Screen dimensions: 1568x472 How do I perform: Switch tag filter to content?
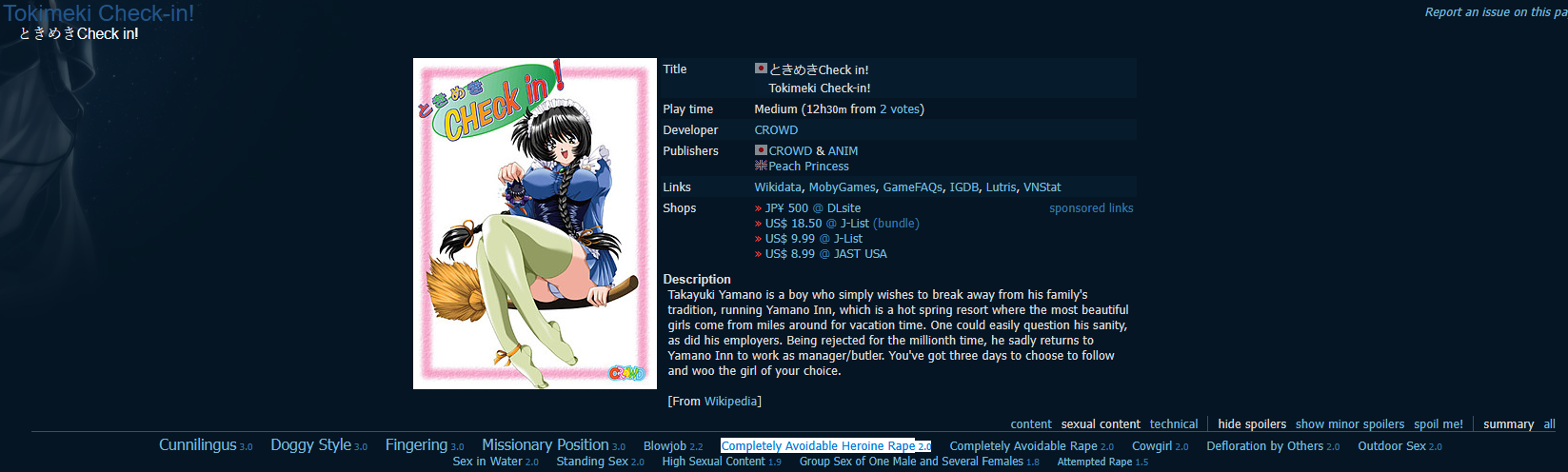tap(1031, 424)
